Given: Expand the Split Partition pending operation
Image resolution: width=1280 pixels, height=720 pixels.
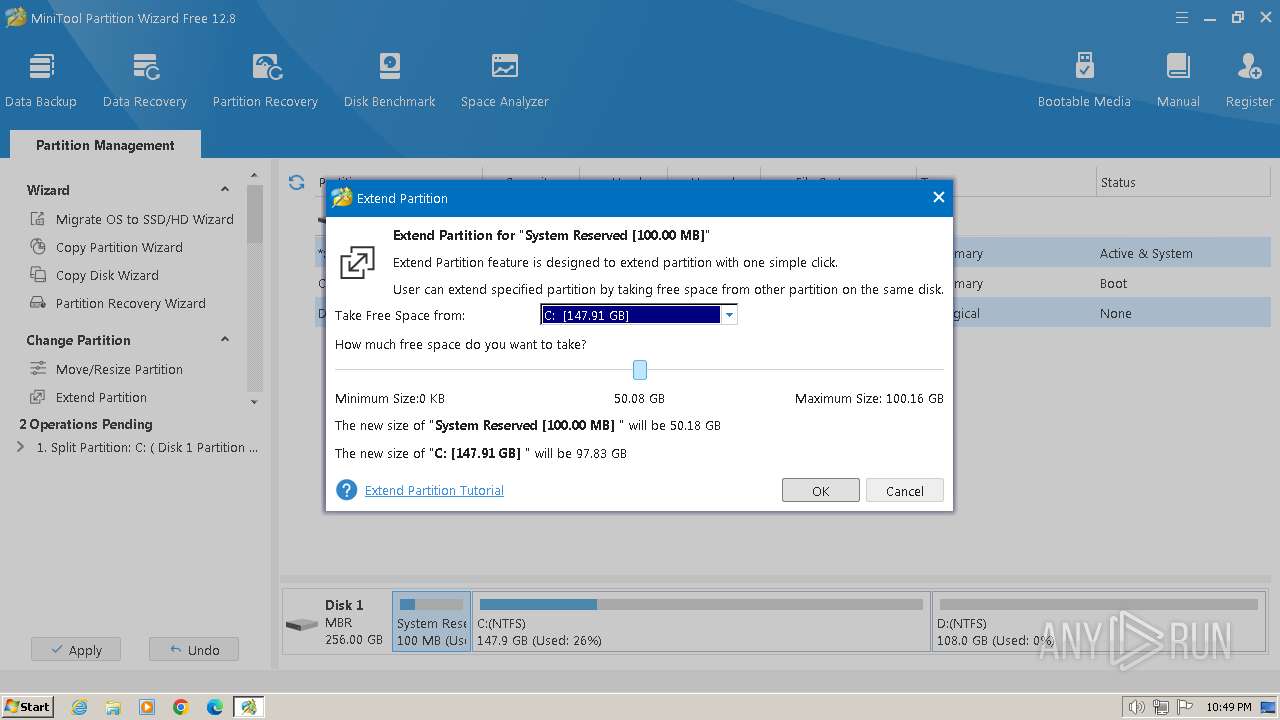Looking at the screenshot, I should coord(21,447).
